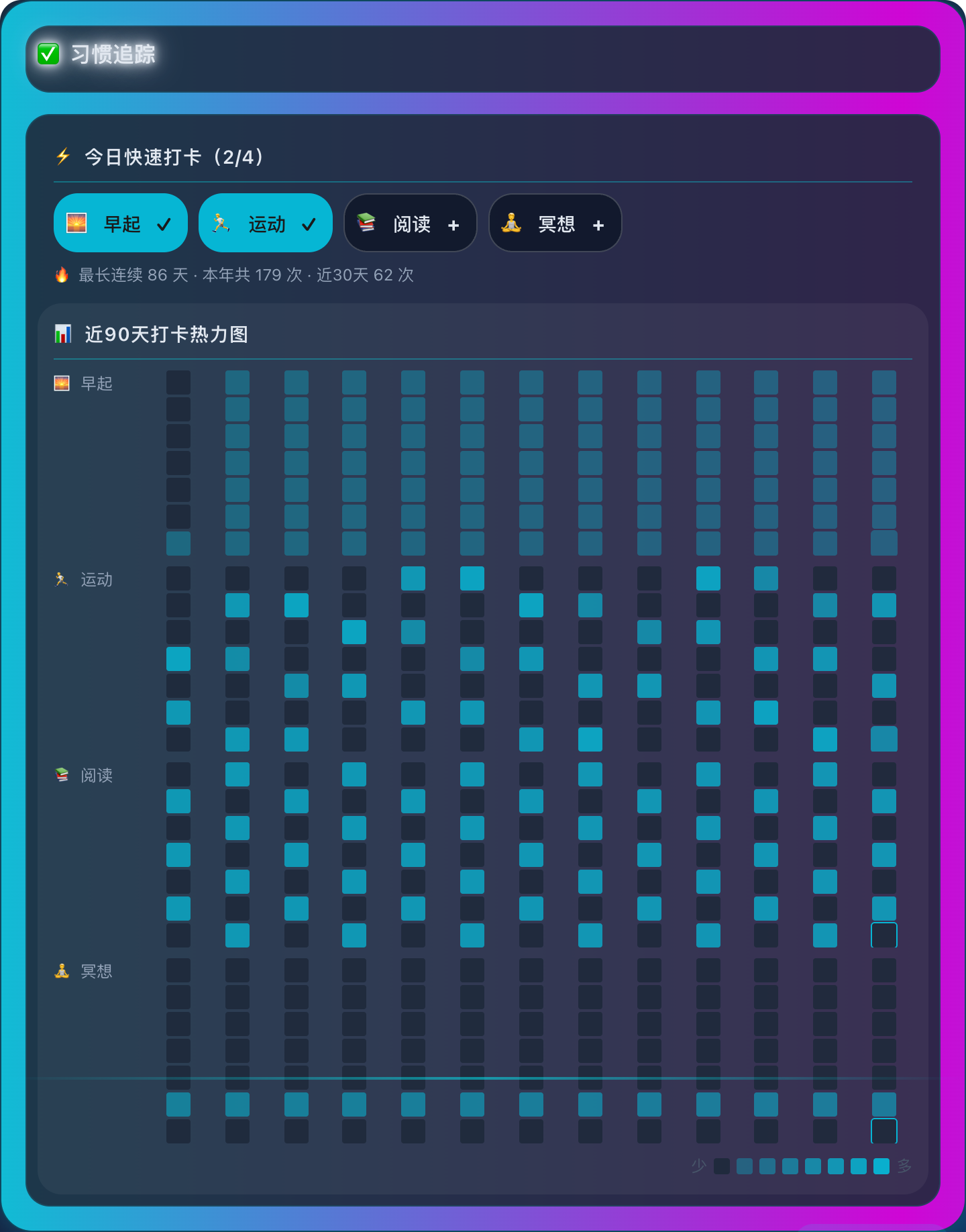Click the outlined today cell in 阅读 heatmap

pyautogui.click(x=884, y=935)
